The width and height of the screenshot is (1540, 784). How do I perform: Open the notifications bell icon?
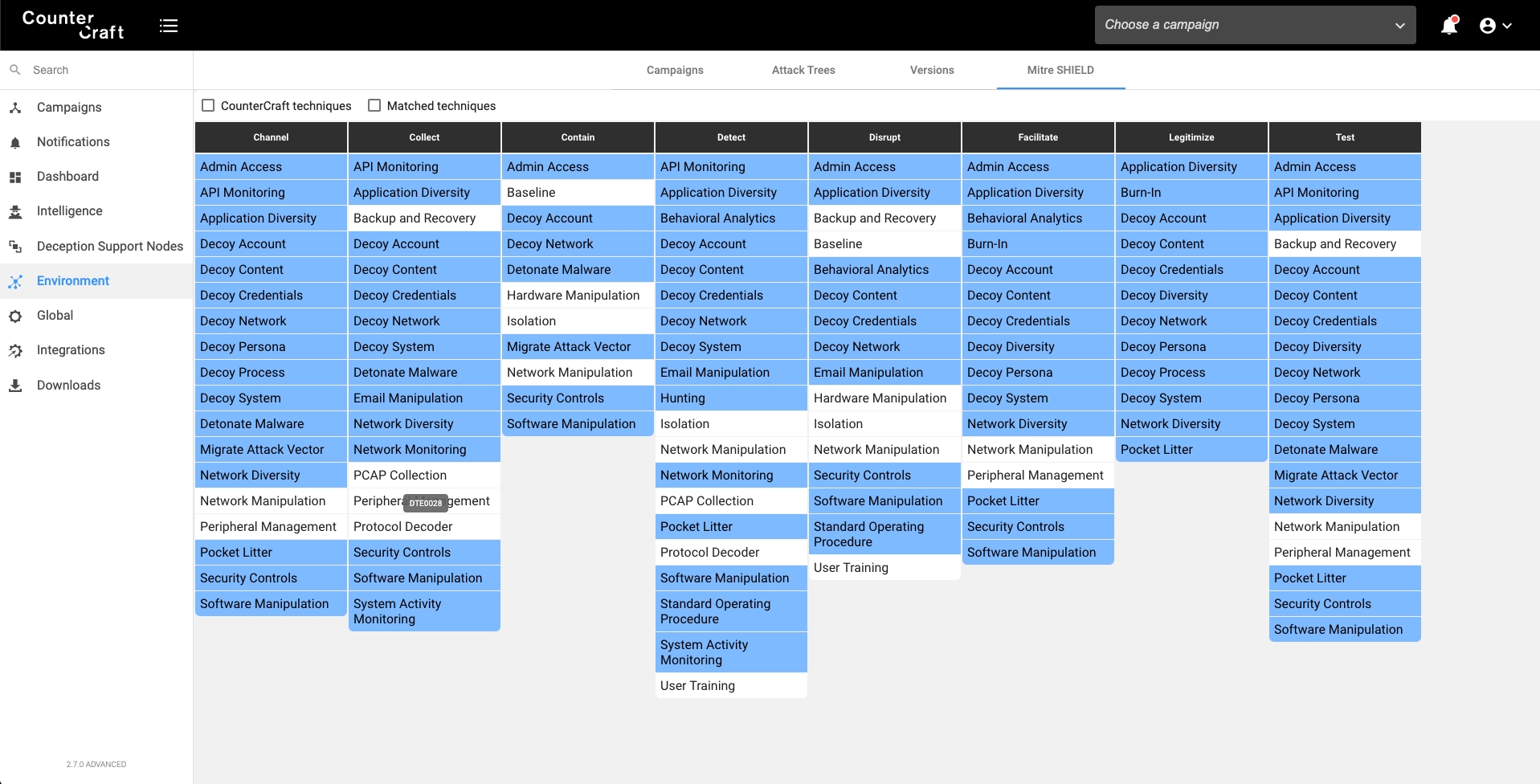pos(1449,26)
